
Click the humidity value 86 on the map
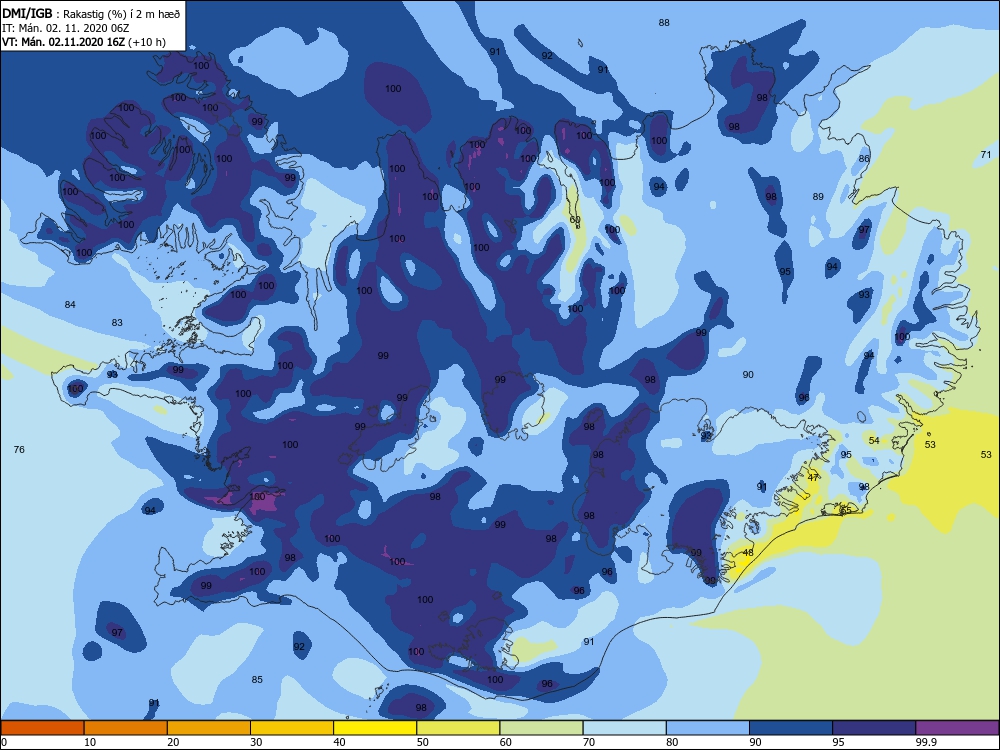(864, 158)
